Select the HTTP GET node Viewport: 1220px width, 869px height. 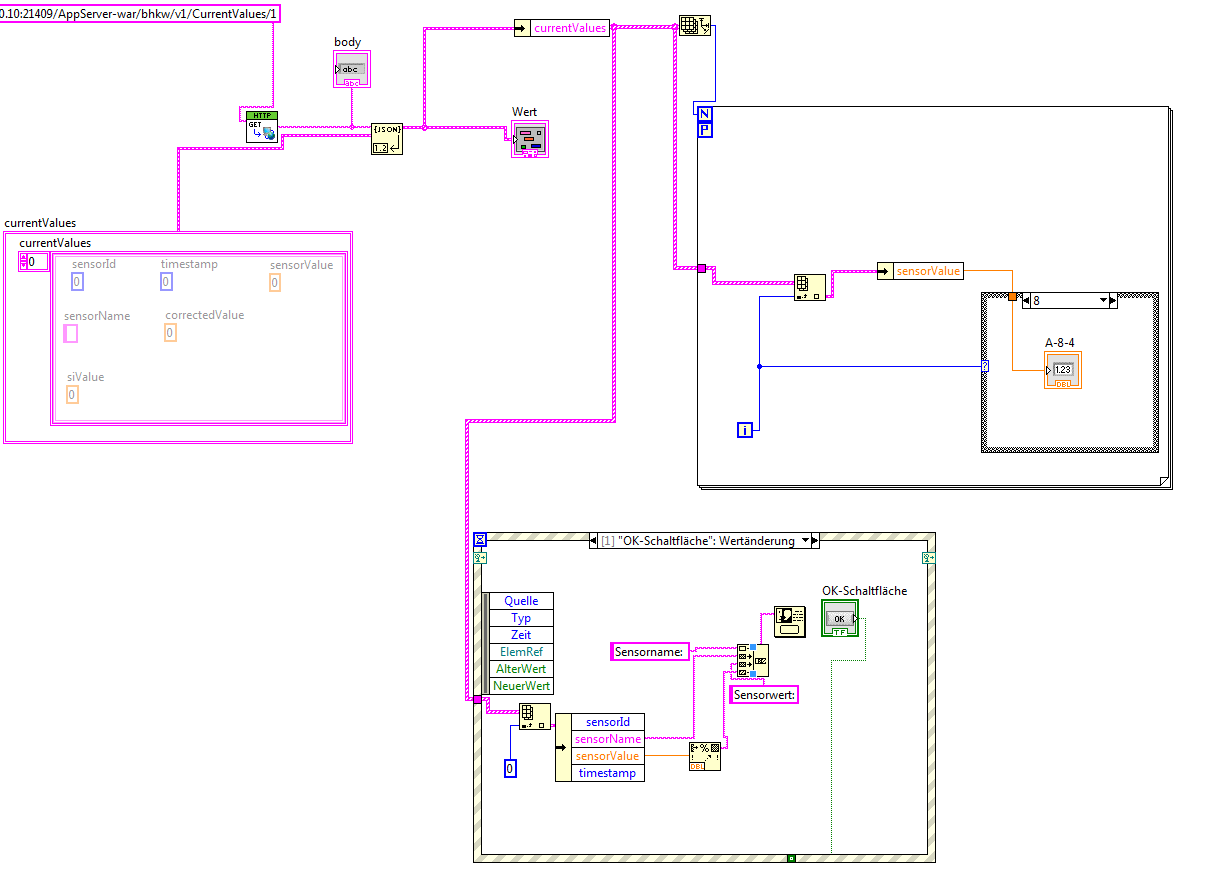coord(262,127)
